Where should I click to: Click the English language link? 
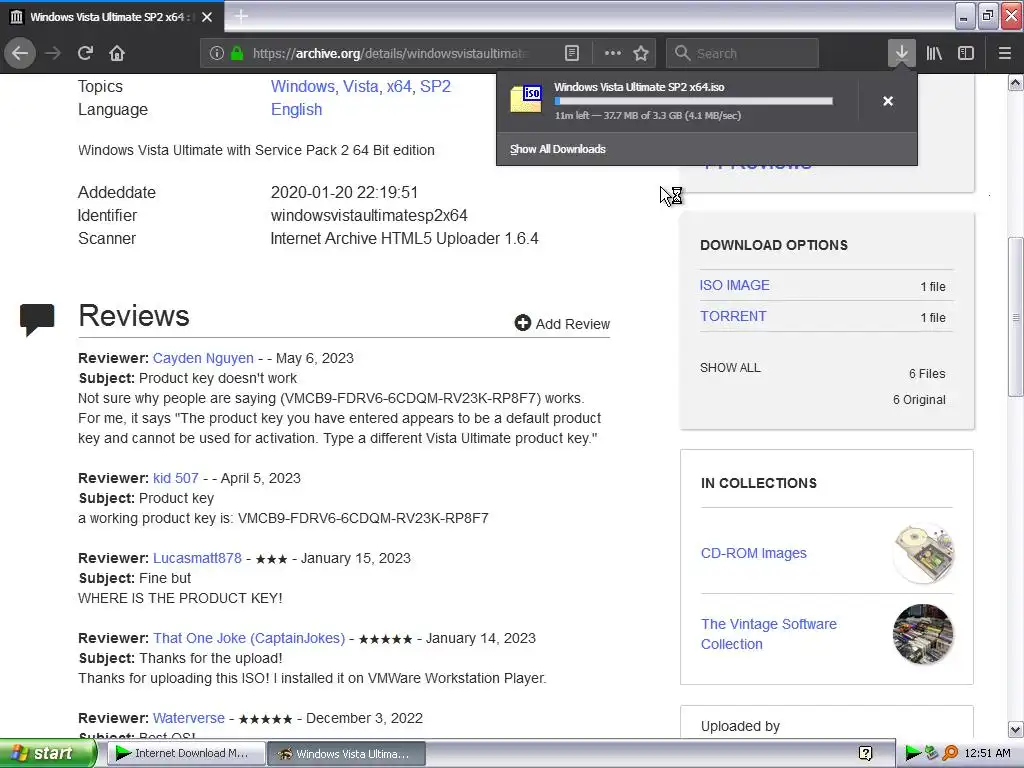click(x=296, y=109)
